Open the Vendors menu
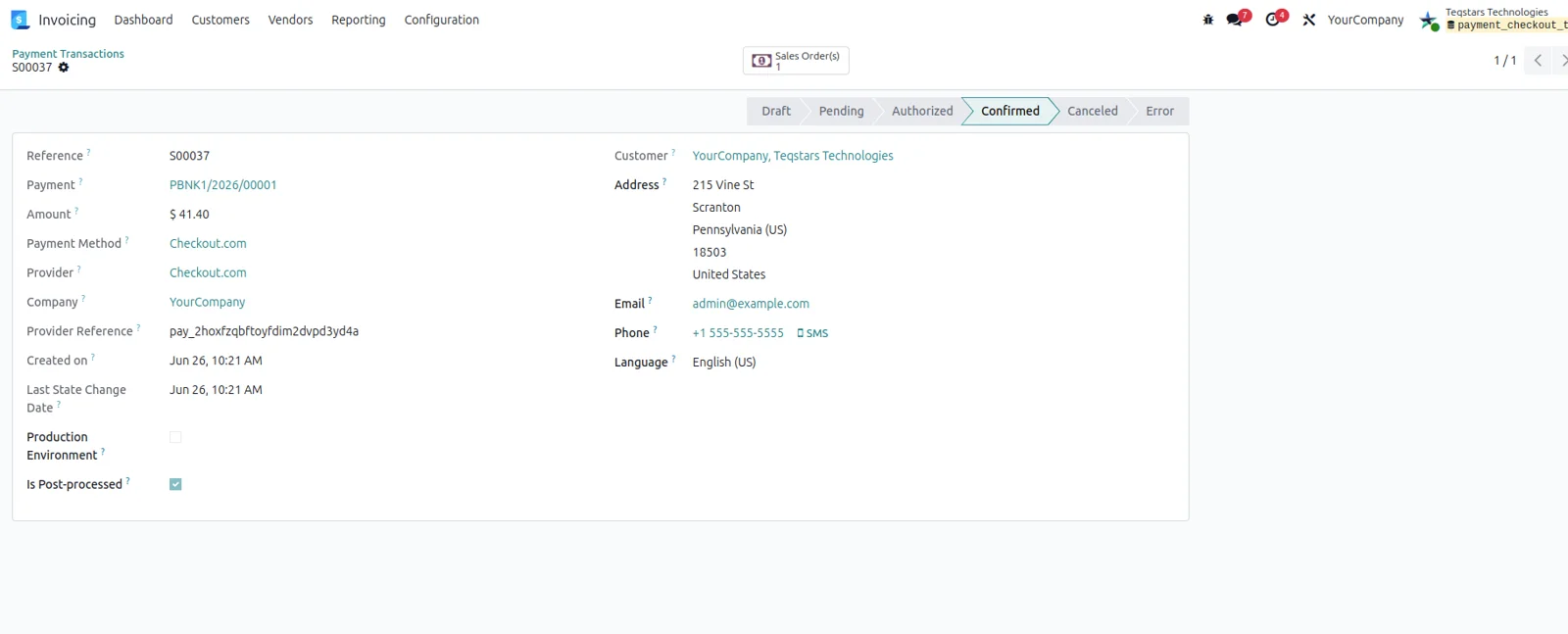The image size is (1568, 634). tap(290, 20)
